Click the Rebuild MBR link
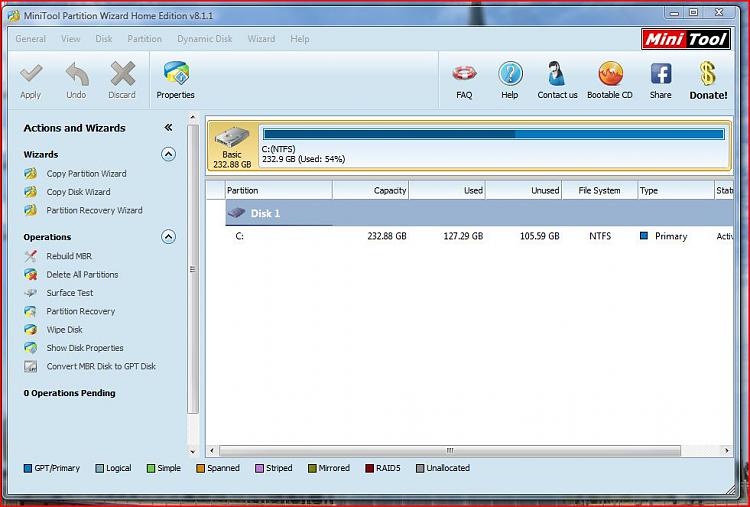 [69, 256]
